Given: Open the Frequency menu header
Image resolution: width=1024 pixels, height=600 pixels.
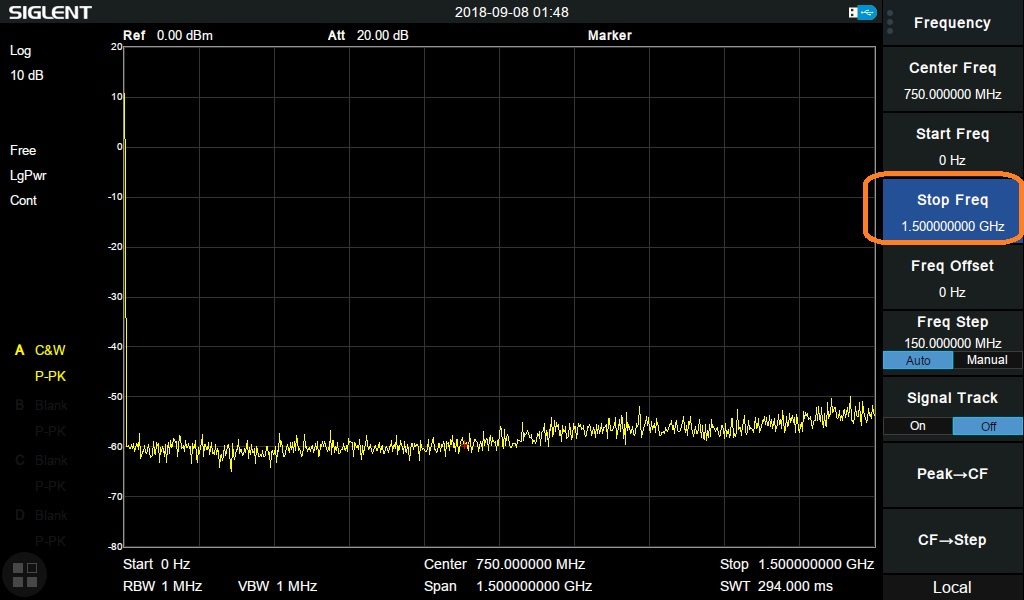Looking at the screenshot, I should (x=952, y=23).
